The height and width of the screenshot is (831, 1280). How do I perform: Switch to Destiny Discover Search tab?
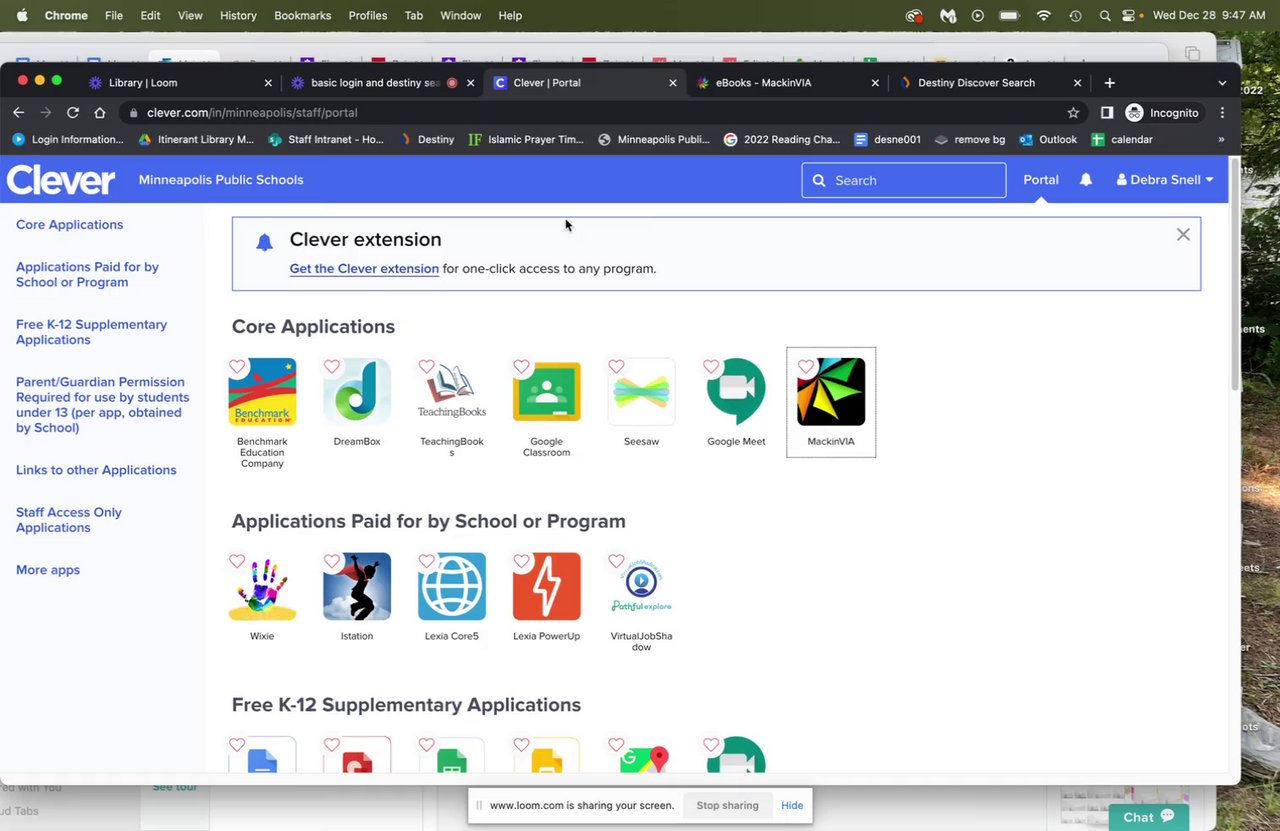coord(989,83)
